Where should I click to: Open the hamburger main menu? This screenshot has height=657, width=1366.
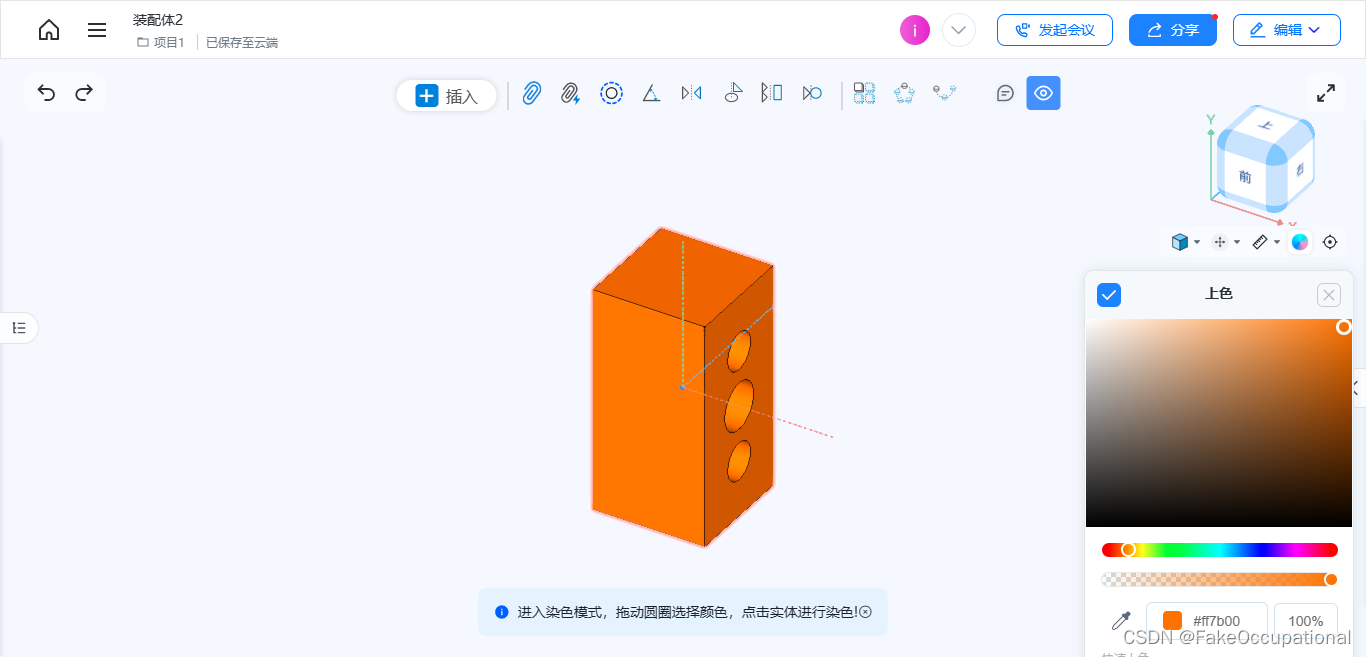tap(97, 30)
